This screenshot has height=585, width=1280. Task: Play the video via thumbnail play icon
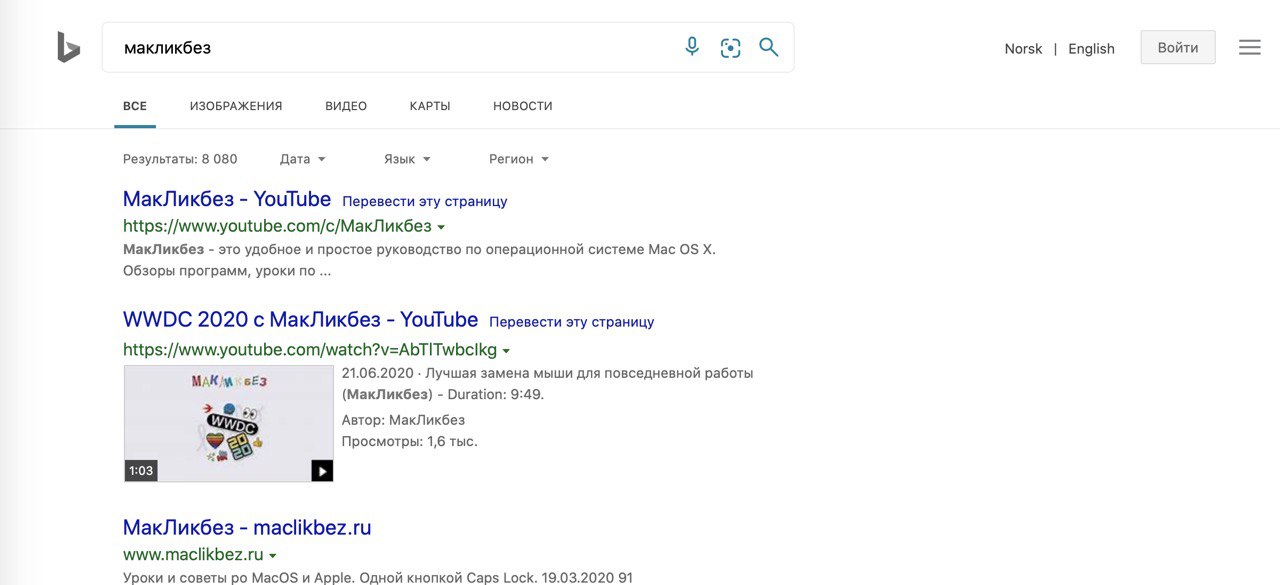pyautogui.click(x=322, y=470)
